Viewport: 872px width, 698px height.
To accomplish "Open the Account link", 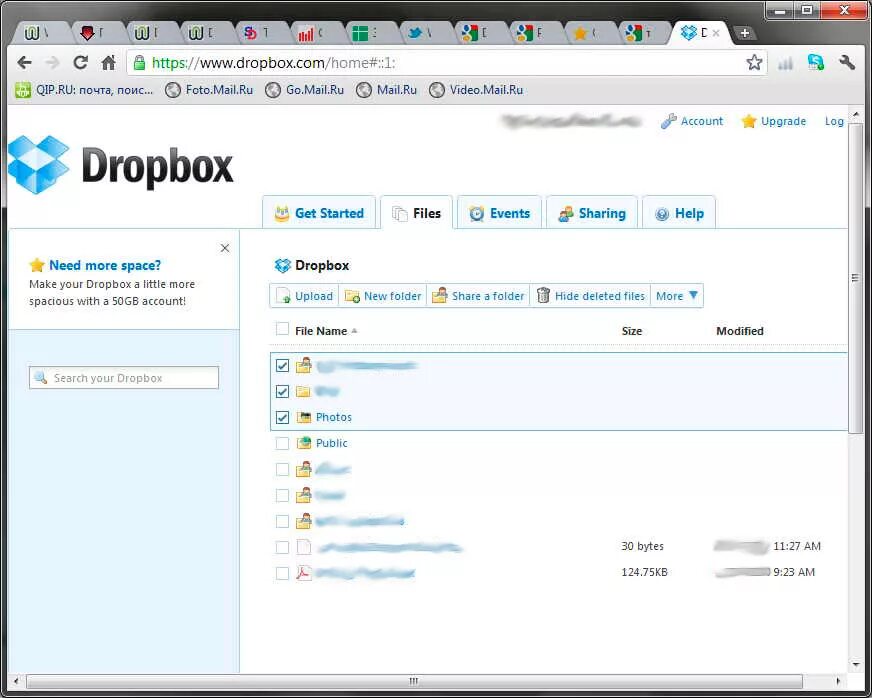I will [702, 121].
